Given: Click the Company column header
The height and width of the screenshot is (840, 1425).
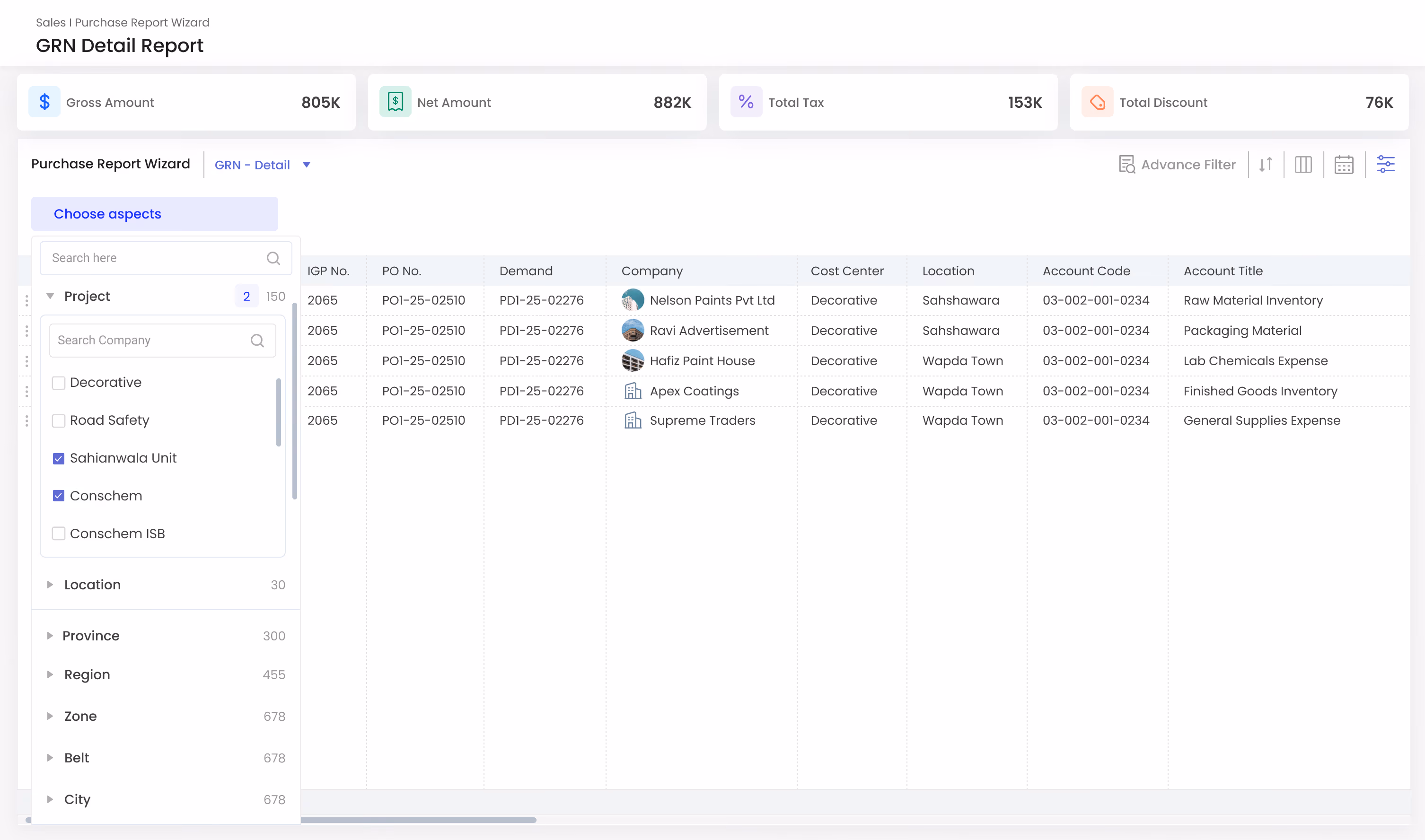Looking at the screenshot, I should (652, 271).
